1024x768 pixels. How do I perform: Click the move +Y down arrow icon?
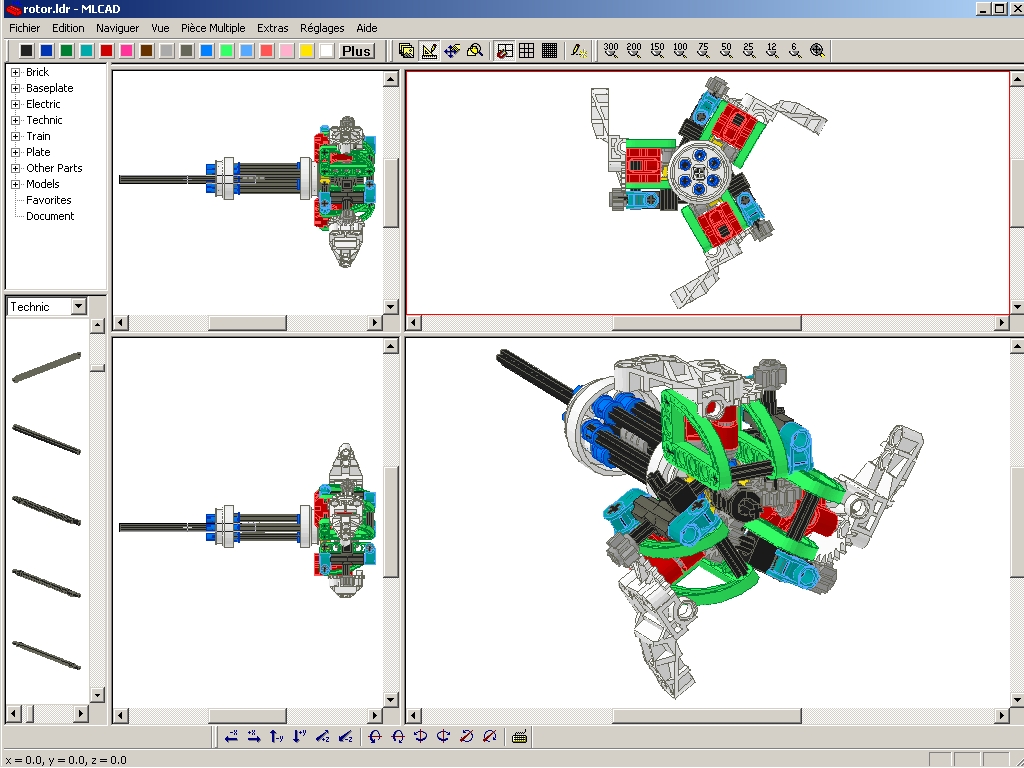(x=299, y=737)
